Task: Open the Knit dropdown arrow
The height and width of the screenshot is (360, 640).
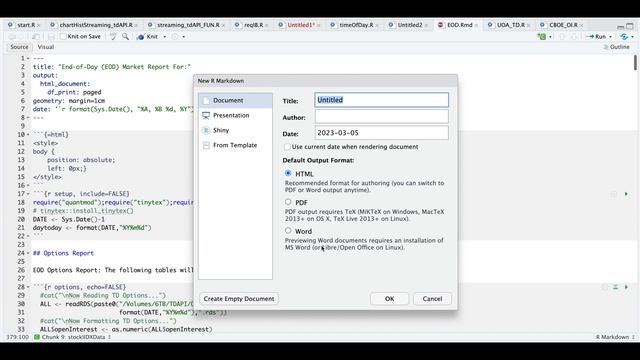Action: [164, 37]
